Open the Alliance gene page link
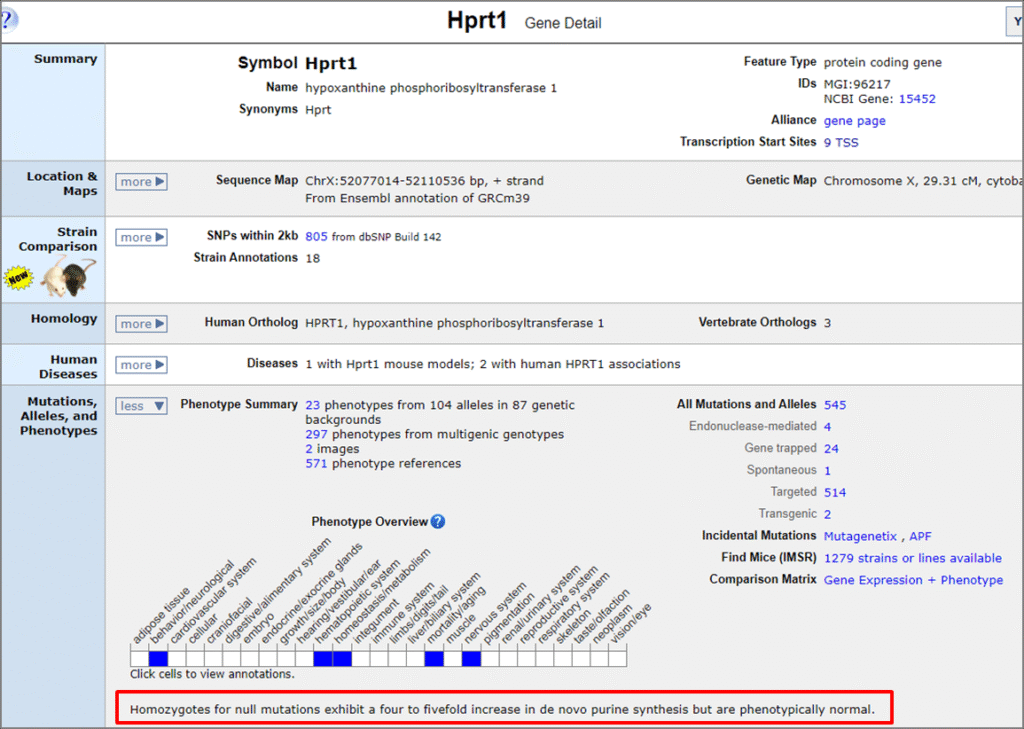Image resolution: width=1024 pixels, height=729 pixels. pos(854,121)
